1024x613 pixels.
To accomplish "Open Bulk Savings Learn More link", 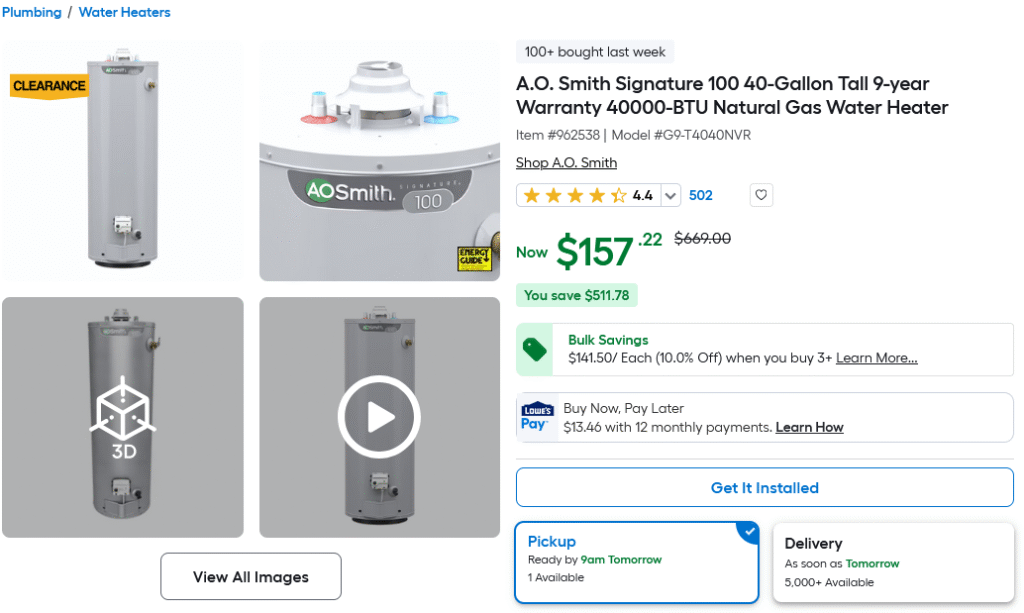I will point(876,358).
